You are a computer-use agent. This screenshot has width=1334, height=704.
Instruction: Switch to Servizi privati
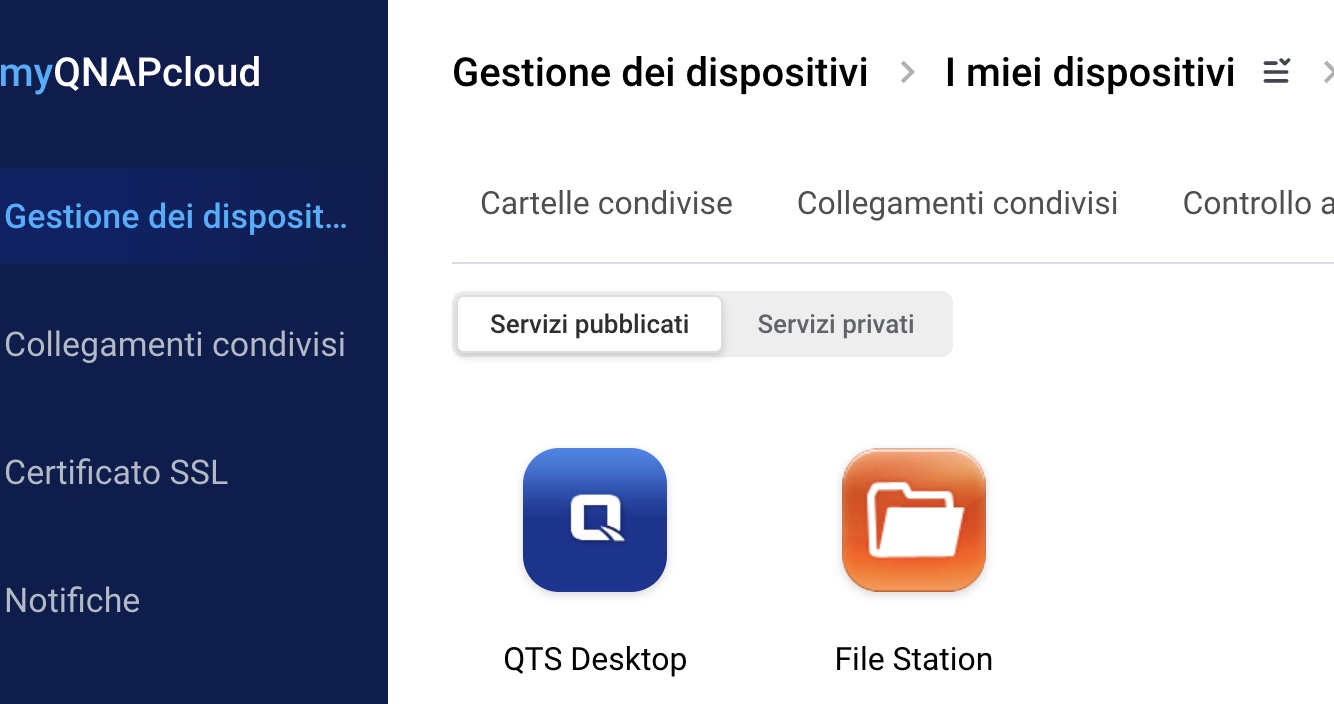[835, 324]
